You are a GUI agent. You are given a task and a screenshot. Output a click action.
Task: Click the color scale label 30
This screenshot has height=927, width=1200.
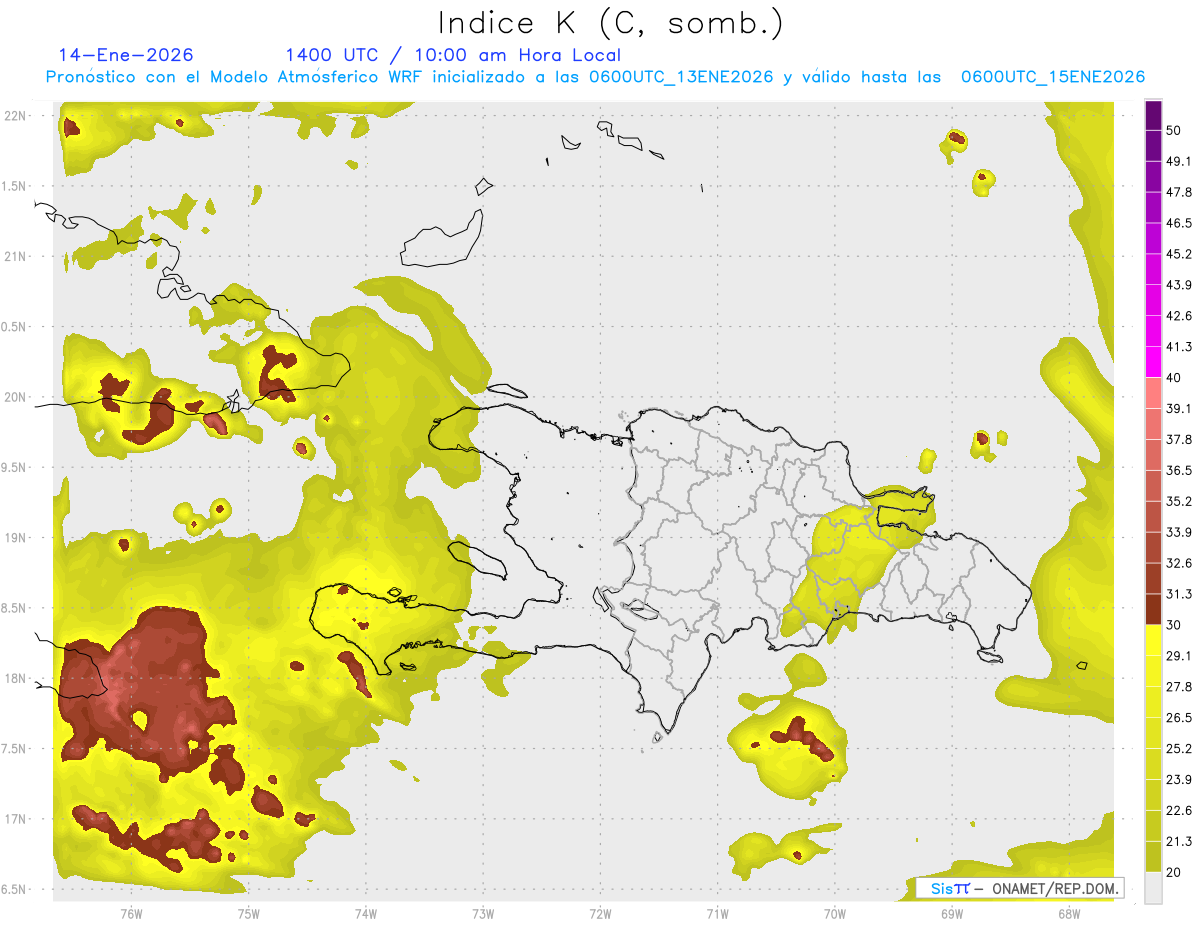[1174, 625]
